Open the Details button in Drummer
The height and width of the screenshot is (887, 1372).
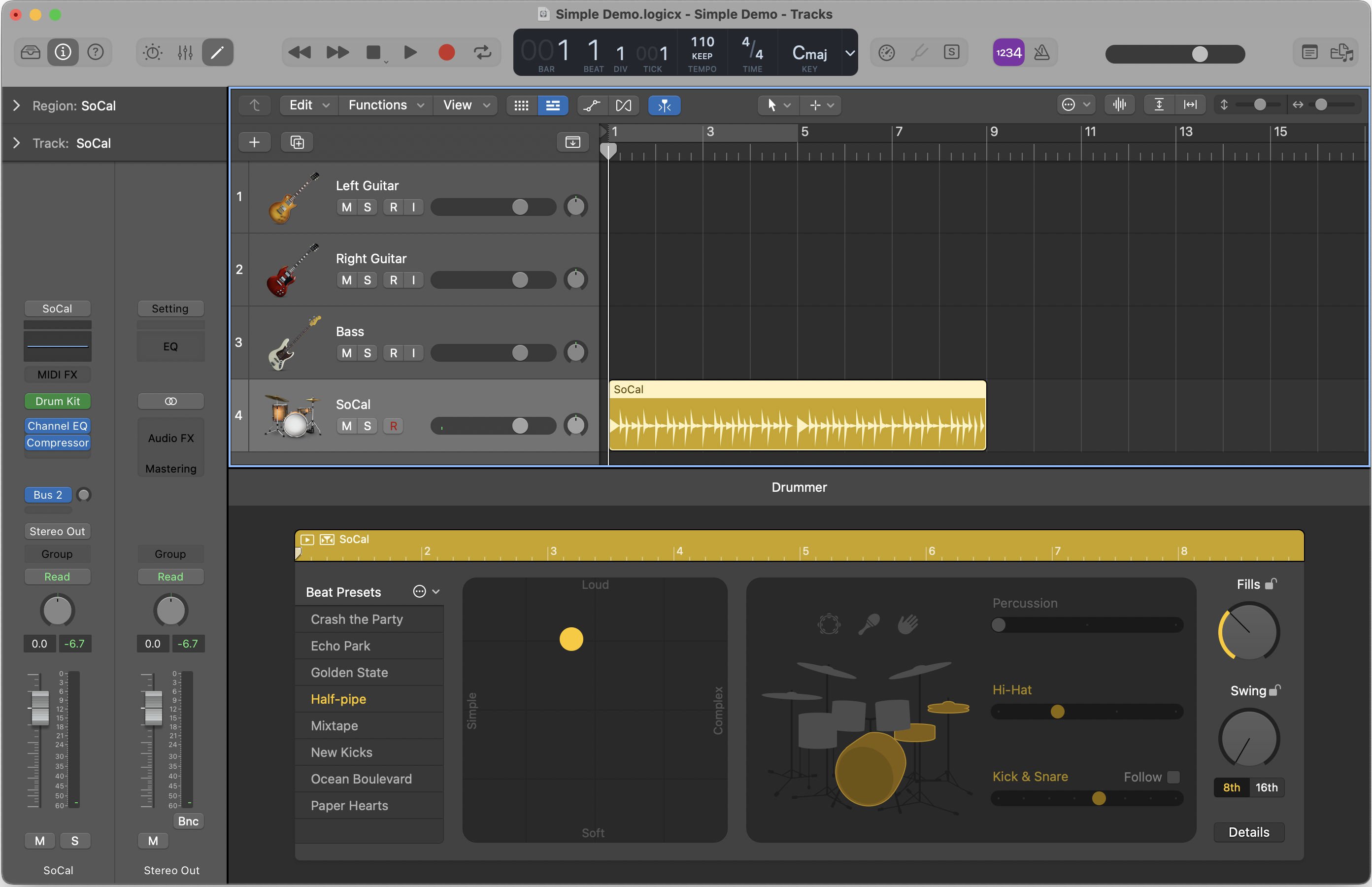(x=1249, y=832)
